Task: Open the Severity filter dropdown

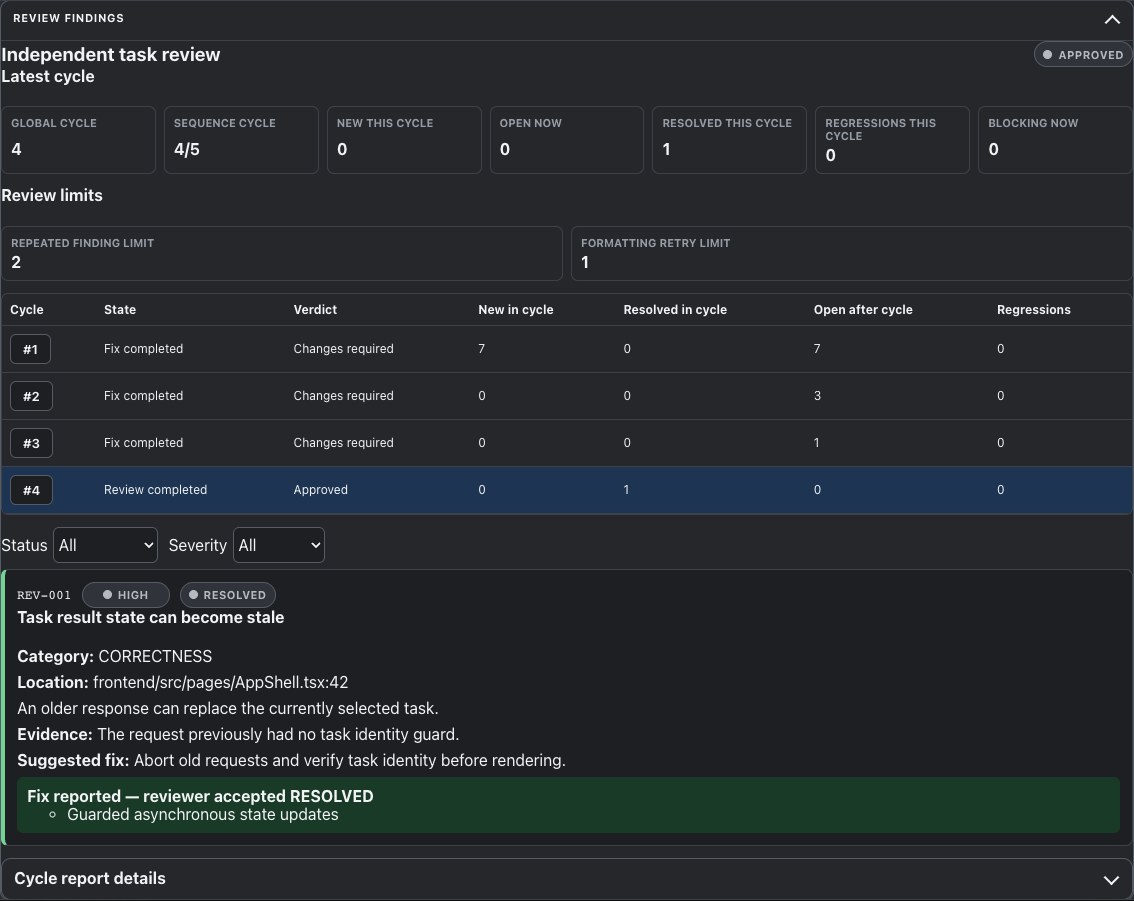Action: [278, 545]
